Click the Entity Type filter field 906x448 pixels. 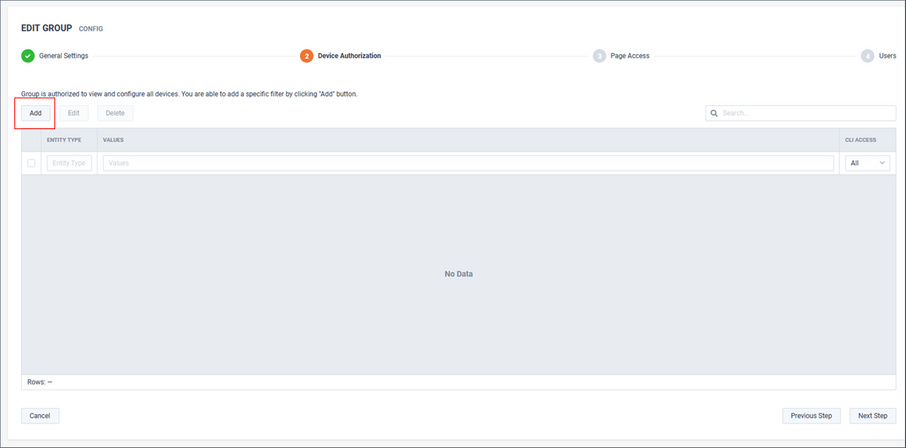tap(69, 163)
